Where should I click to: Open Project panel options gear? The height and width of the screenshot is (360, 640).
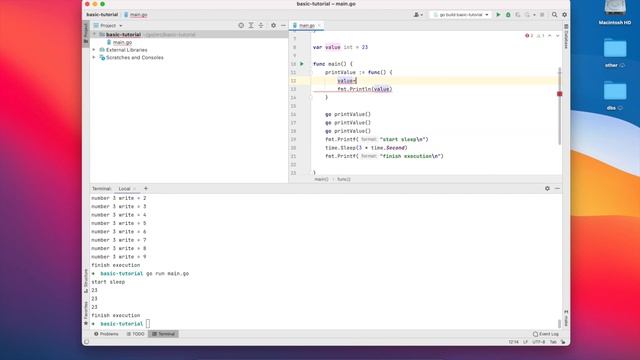click(x=273, y=25)
